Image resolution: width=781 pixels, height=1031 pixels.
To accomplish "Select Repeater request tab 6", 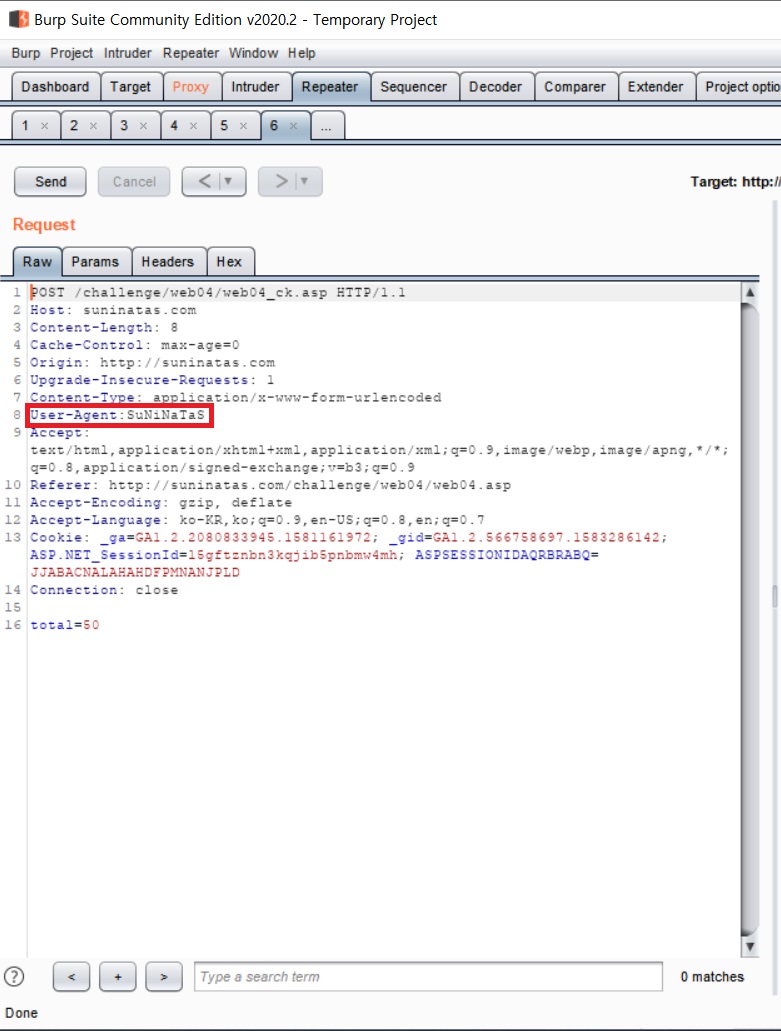I will pos(273,126).
